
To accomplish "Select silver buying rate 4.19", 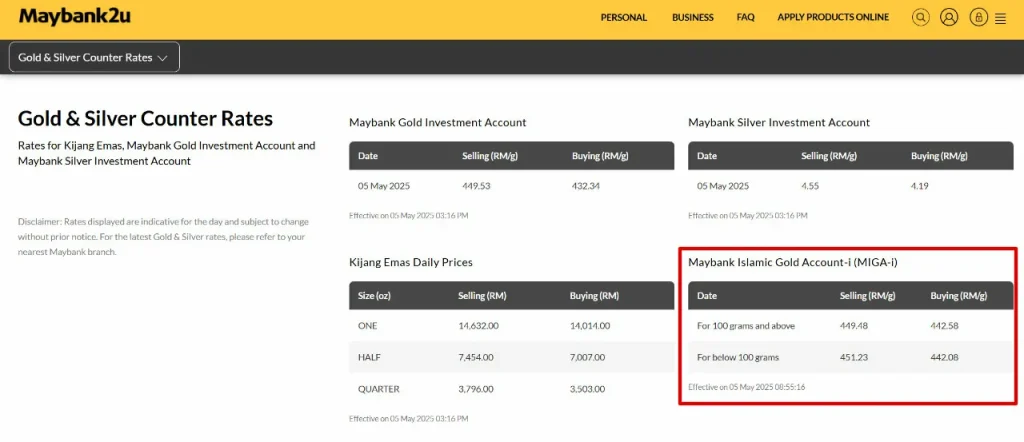I will [x=920, y=186].
